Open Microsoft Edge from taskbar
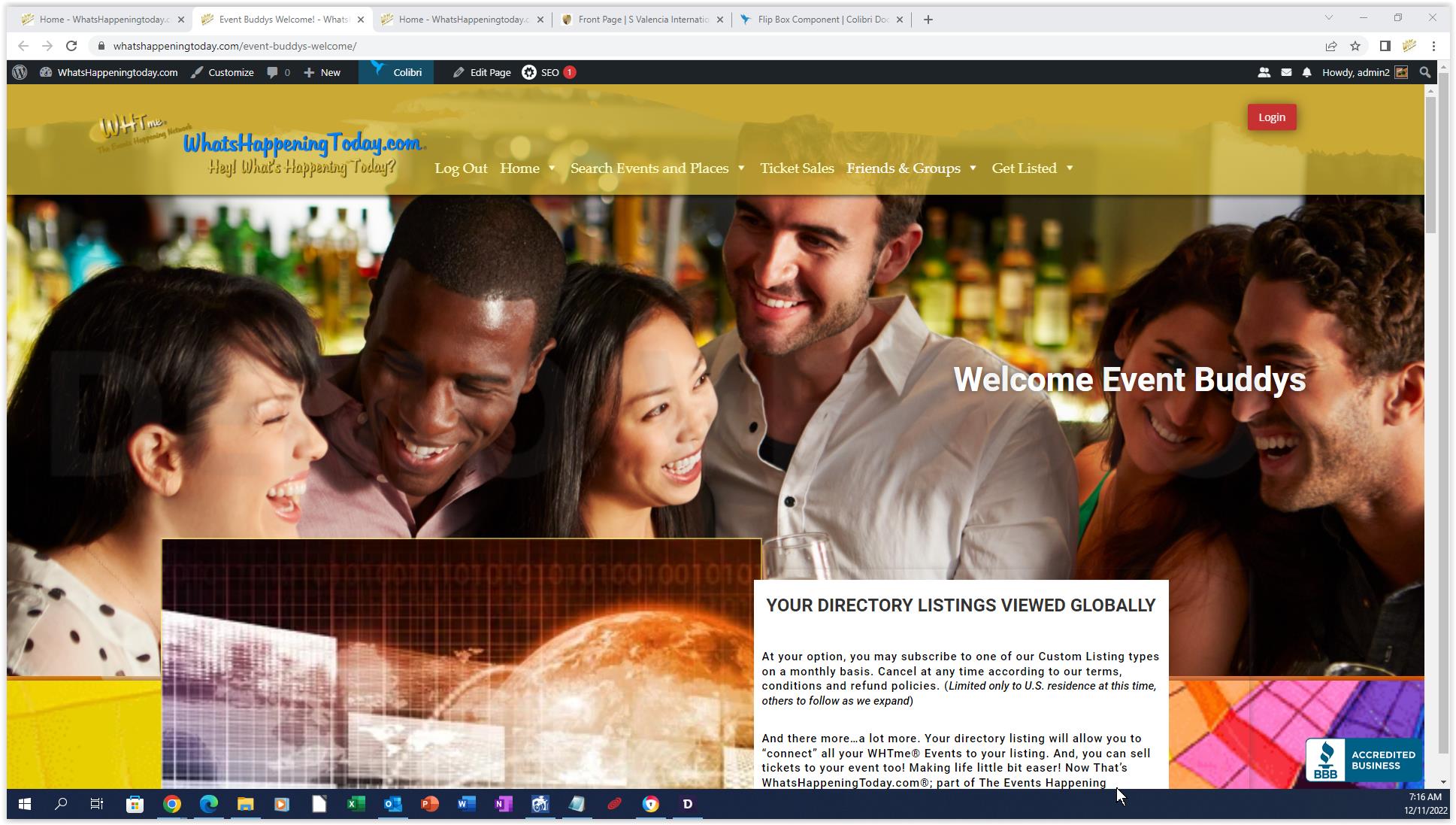Image resolution: width=1456 pixels, height=825 pixels. (x=208, y=804)
